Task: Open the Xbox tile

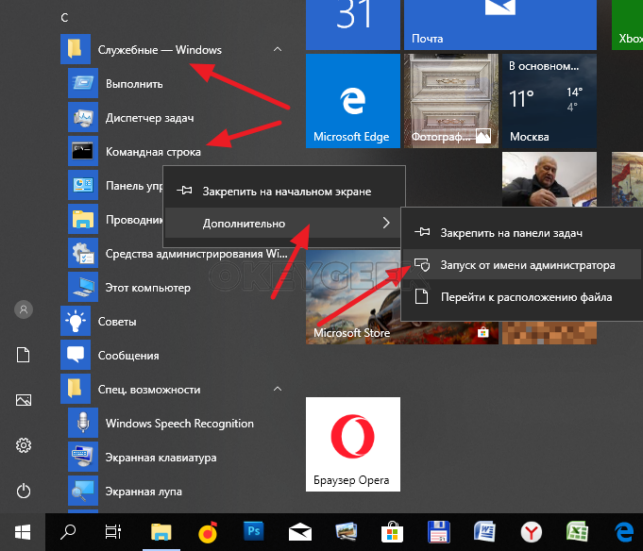Action: pos(627,25)
